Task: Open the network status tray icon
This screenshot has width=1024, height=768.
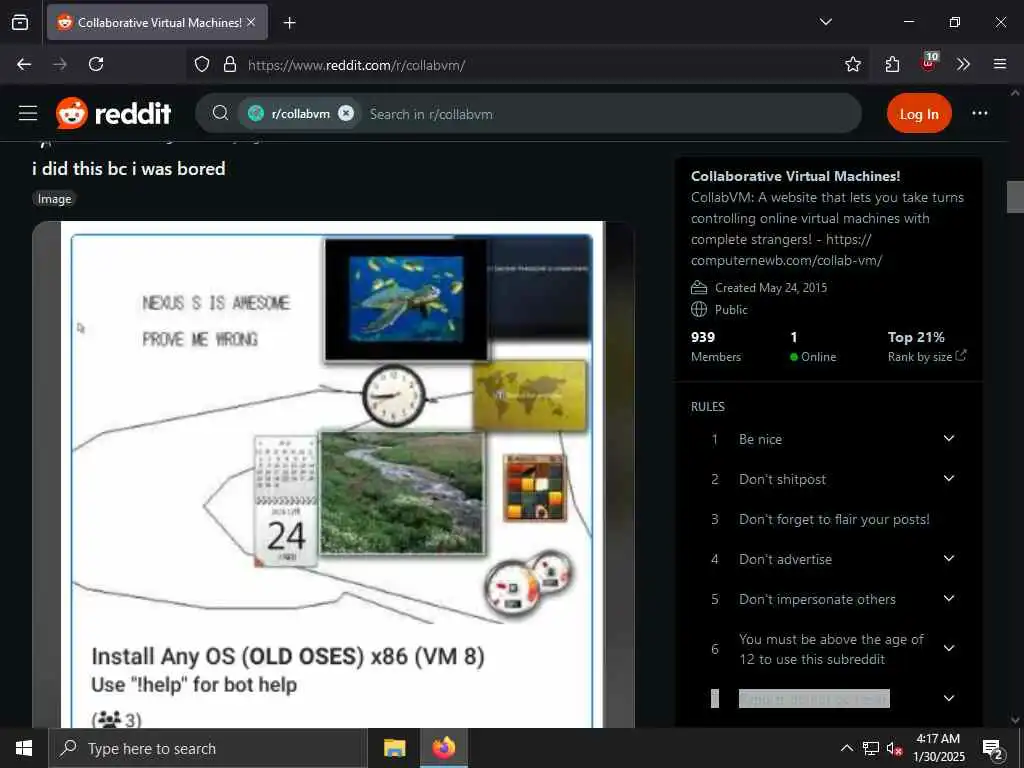Action: click(x=871, y=748)
